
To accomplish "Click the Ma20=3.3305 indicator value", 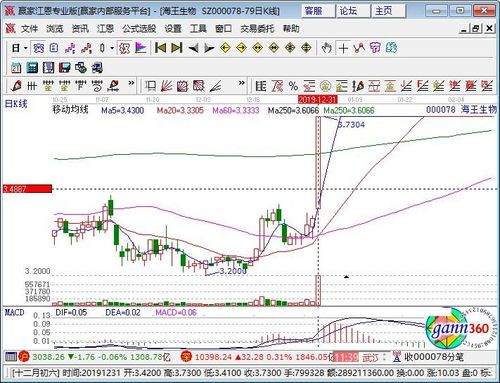I will 180,110.
